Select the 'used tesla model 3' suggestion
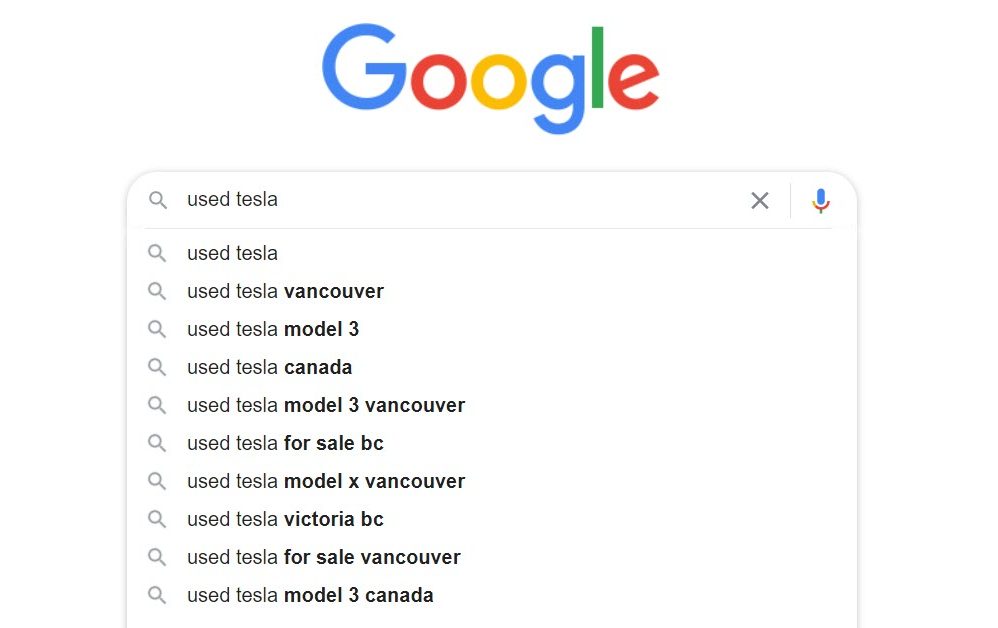Viewport: 998px width, 628px height. point(273,329)
